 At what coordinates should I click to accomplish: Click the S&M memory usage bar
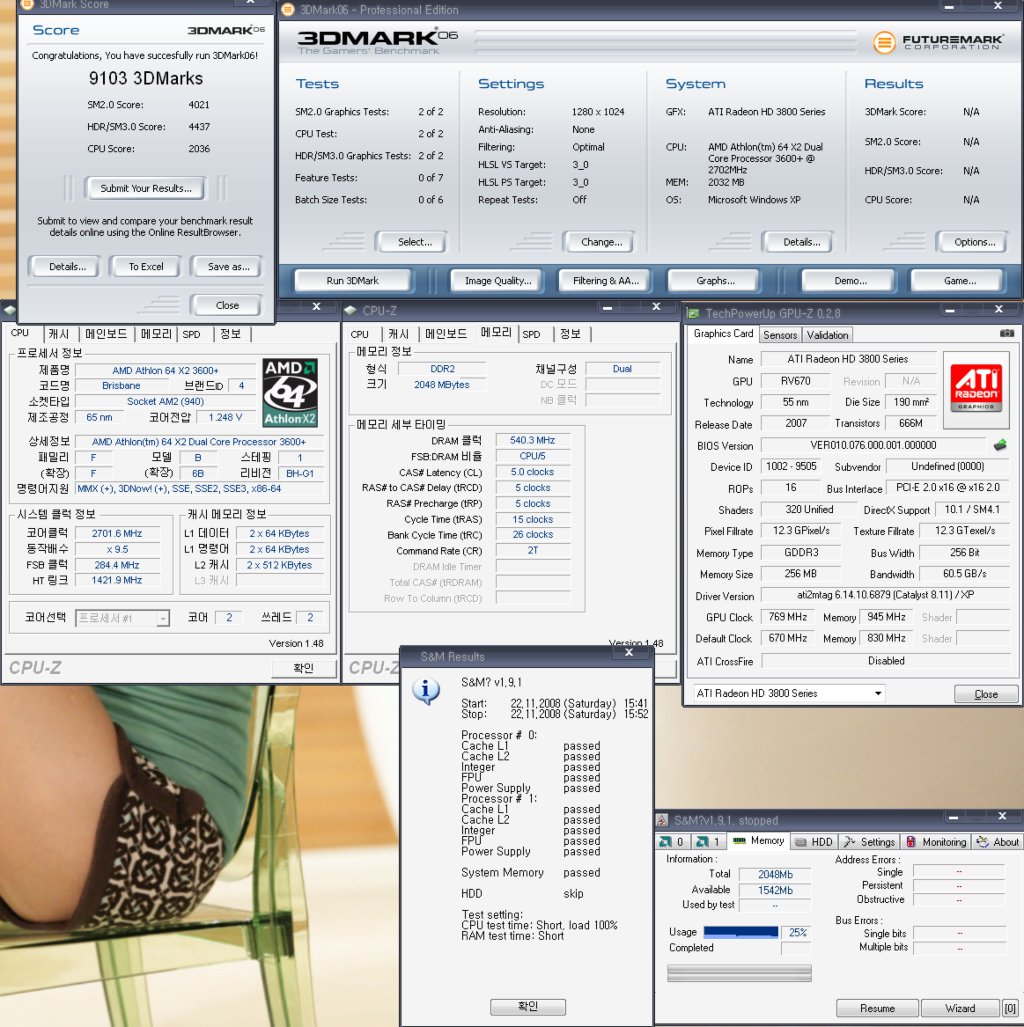tap(741, 932)
